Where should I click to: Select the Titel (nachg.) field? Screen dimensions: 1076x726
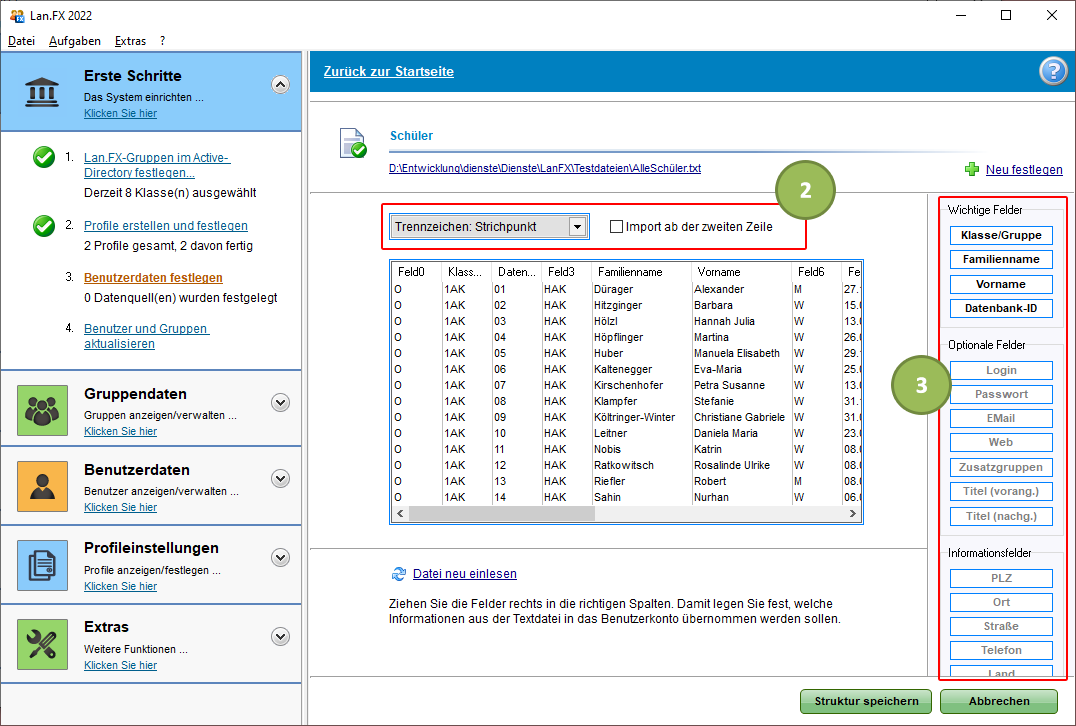[1001, 516]
